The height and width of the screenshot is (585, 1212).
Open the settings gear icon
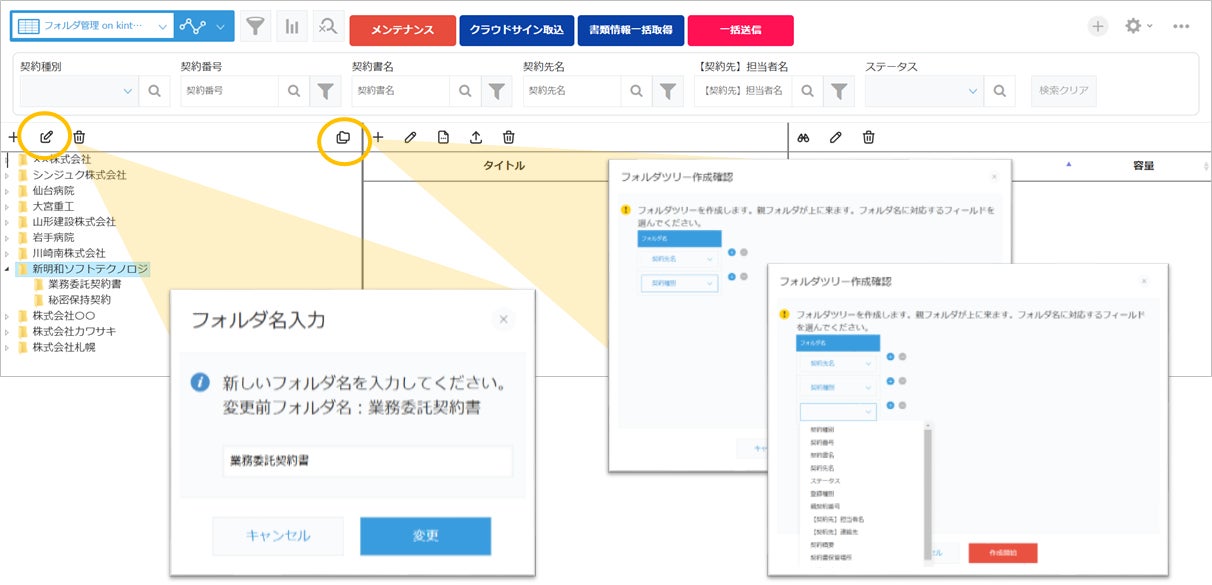click(x=1133, y=27)
